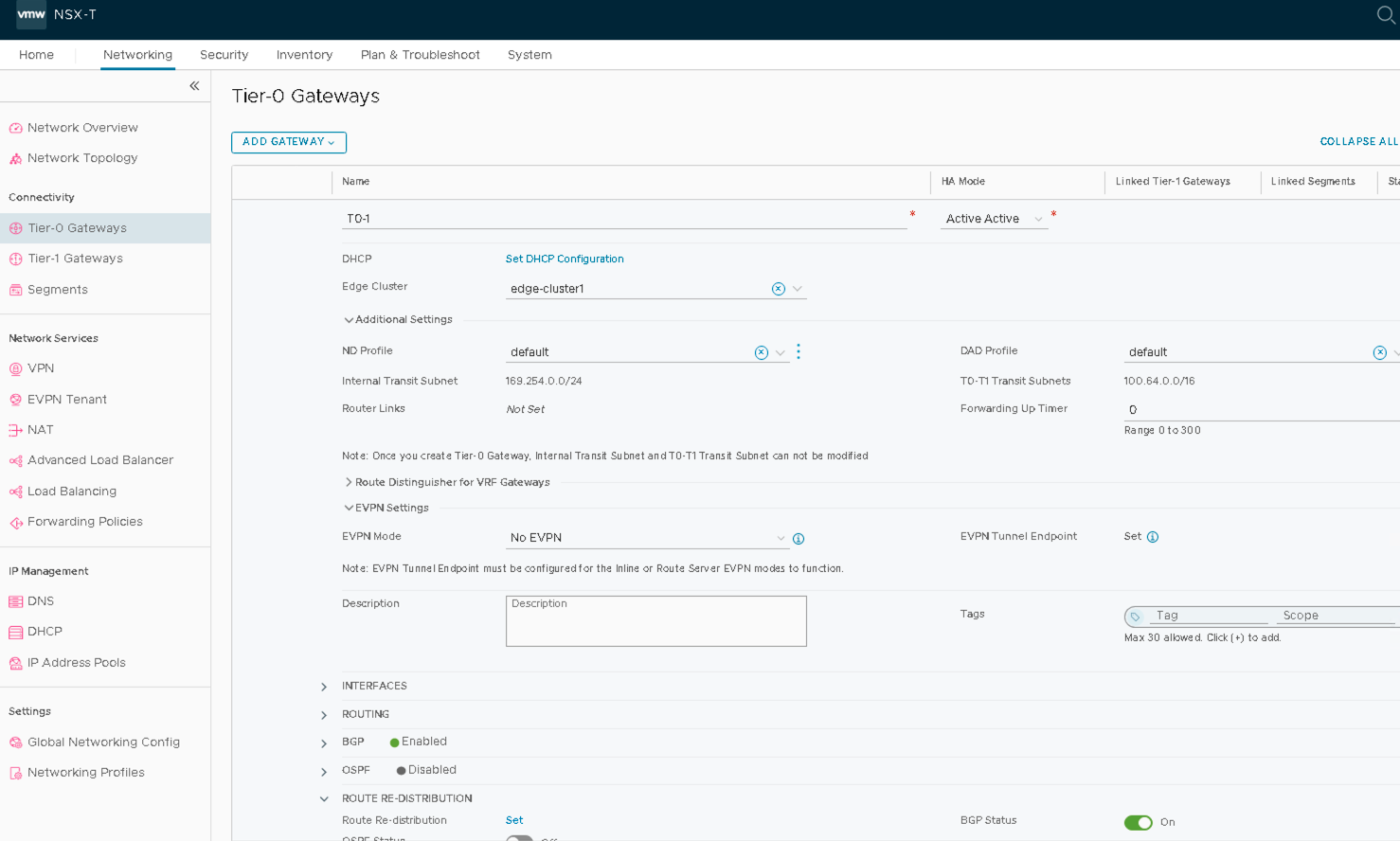Collapse the EVPN Settings section
The height and width of the screenshot is (841, 1400).
click(349, 509)
